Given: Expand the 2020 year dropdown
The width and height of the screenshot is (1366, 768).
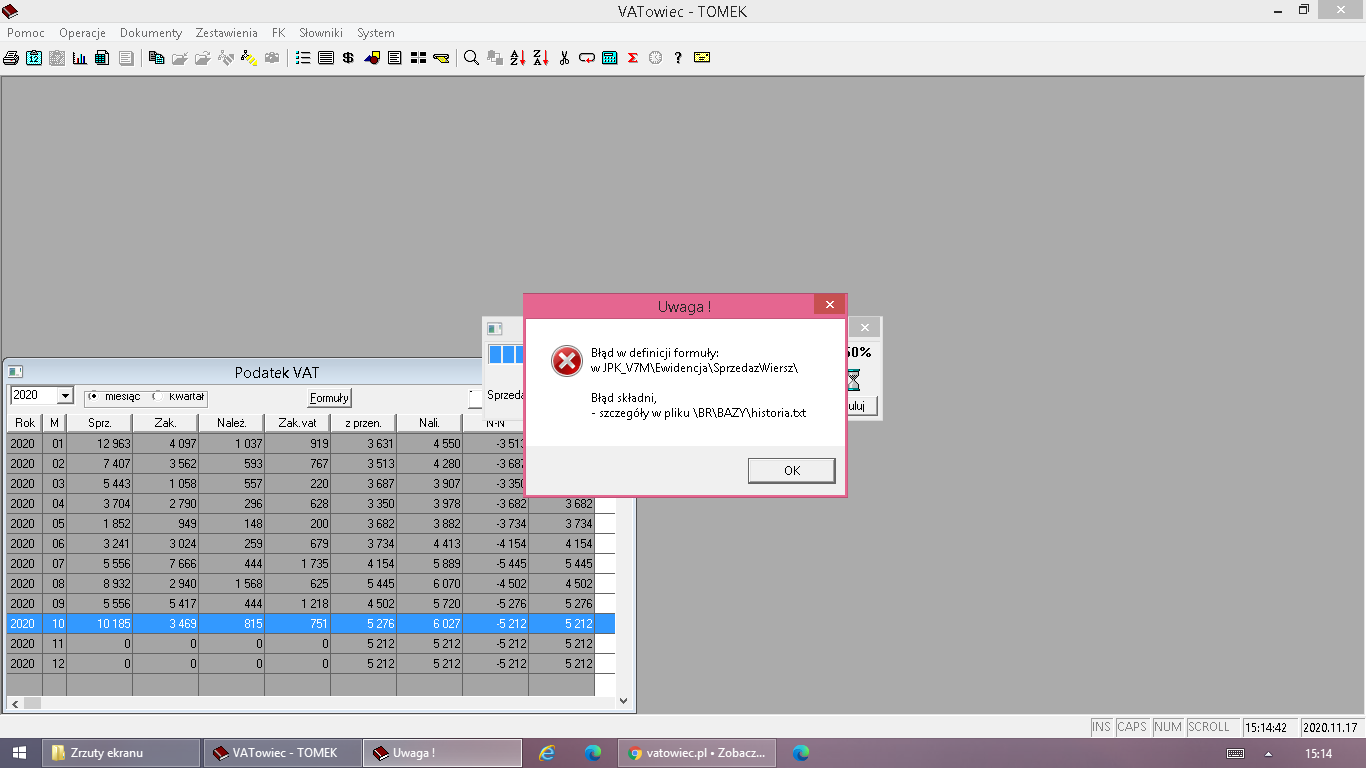Looking at the screenshot, I should pyautogui.click(x=66, y=396).
